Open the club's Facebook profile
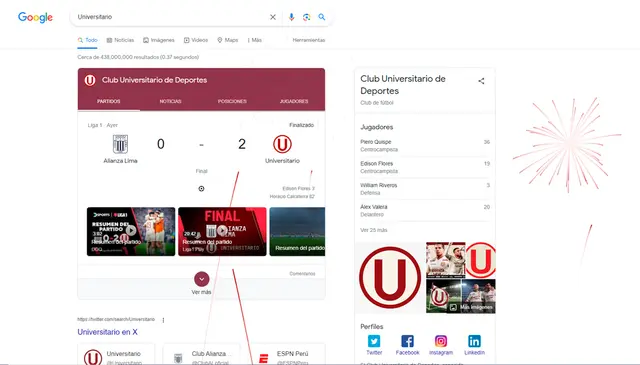This screenshot has height=365, width=640. (407, 345)
